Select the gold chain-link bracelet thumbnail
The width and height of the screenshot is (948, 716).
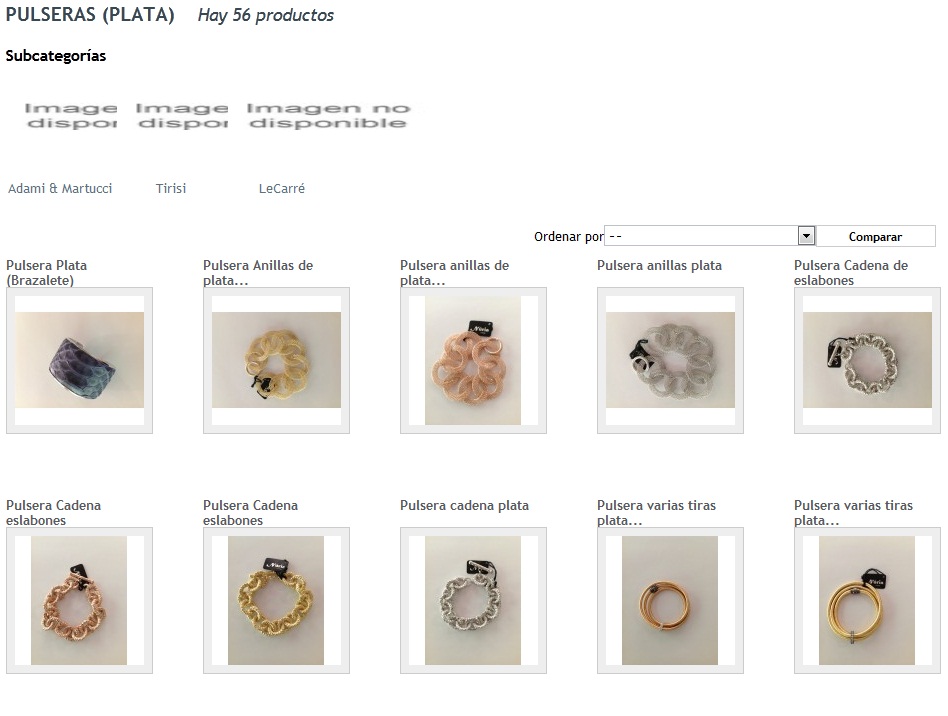(x=276, y=600)
